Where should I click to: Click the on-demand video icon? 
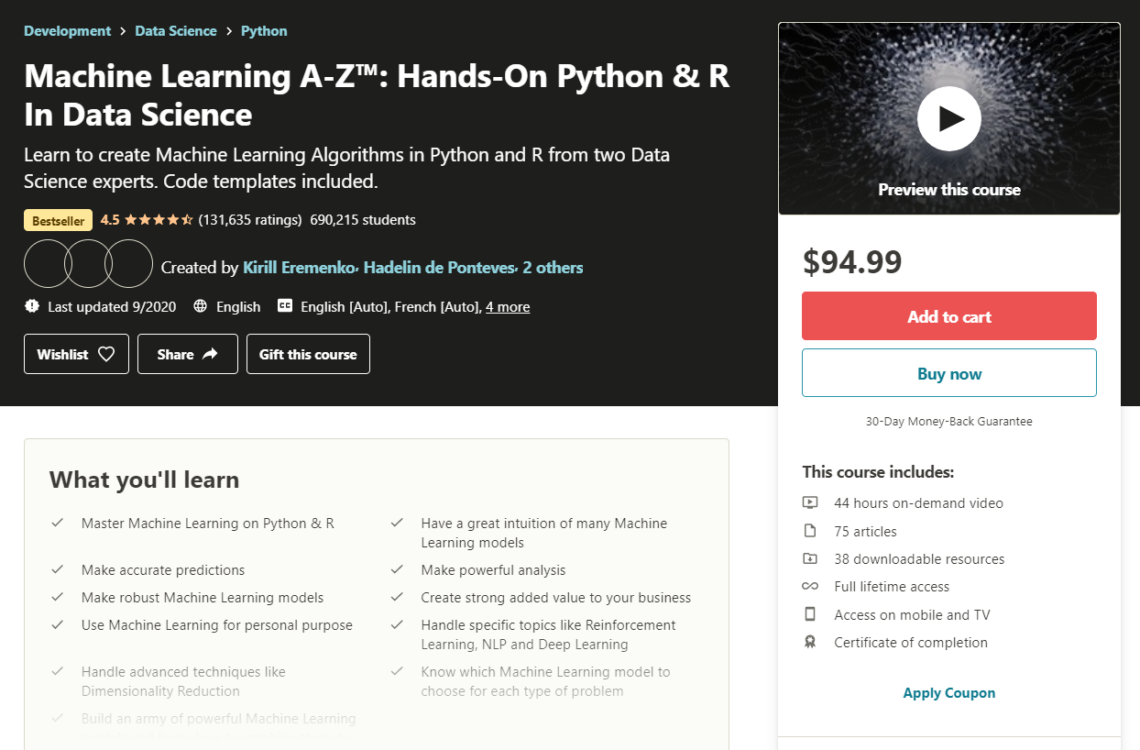tap(812, 503)
